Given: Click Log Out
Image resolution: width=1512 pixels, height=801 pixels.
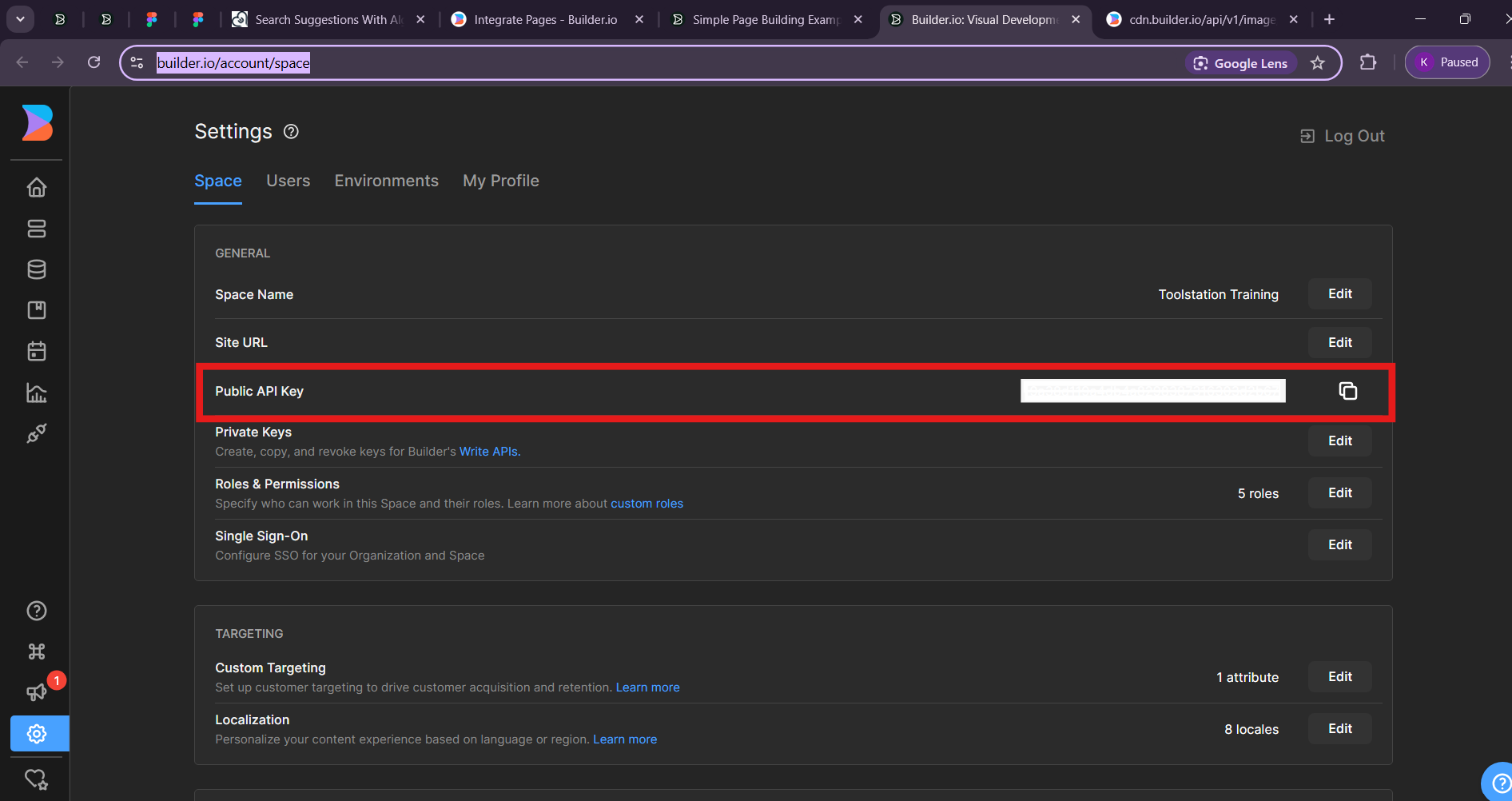Looking at the screenshot, I should [1343, 136].
